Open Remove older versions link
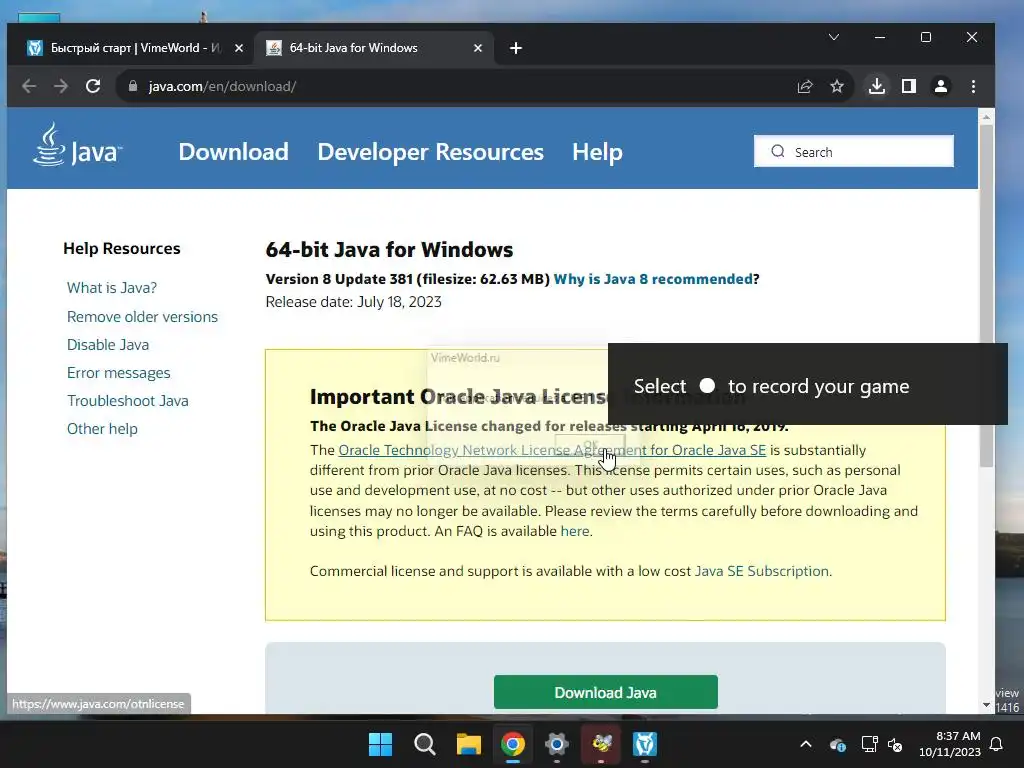 142,317
